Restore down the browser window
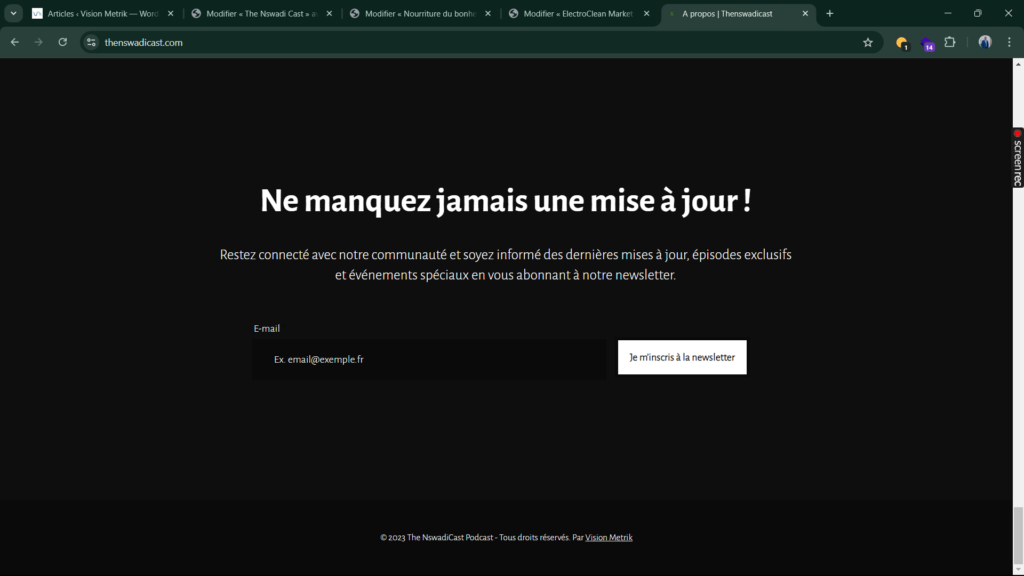 pos(978,13)
